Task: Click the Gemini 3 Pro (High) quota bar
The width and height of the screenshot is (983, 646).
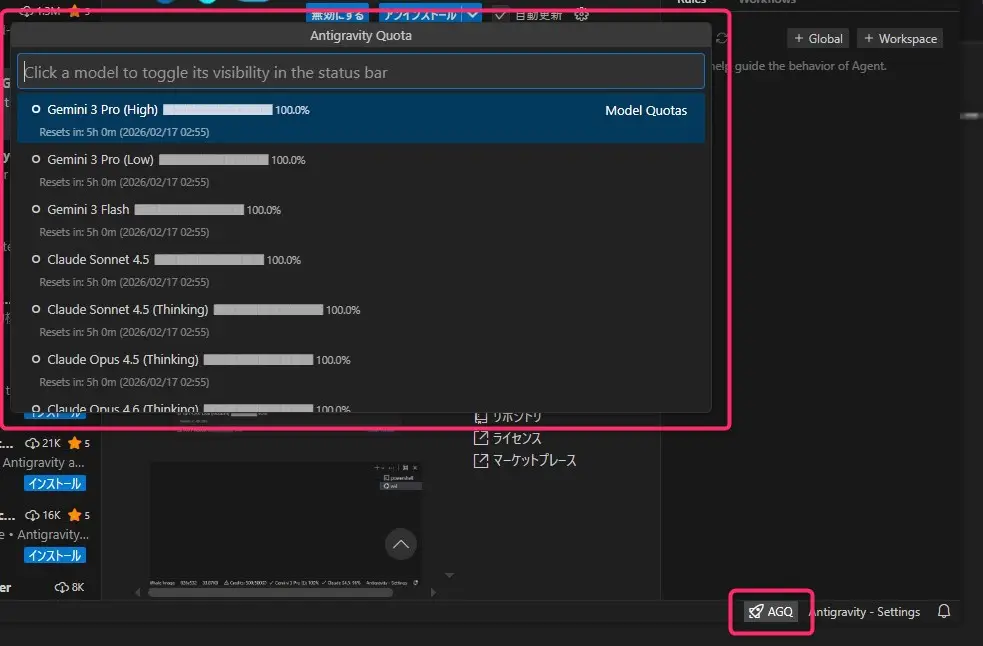Action: coord(218,110)
